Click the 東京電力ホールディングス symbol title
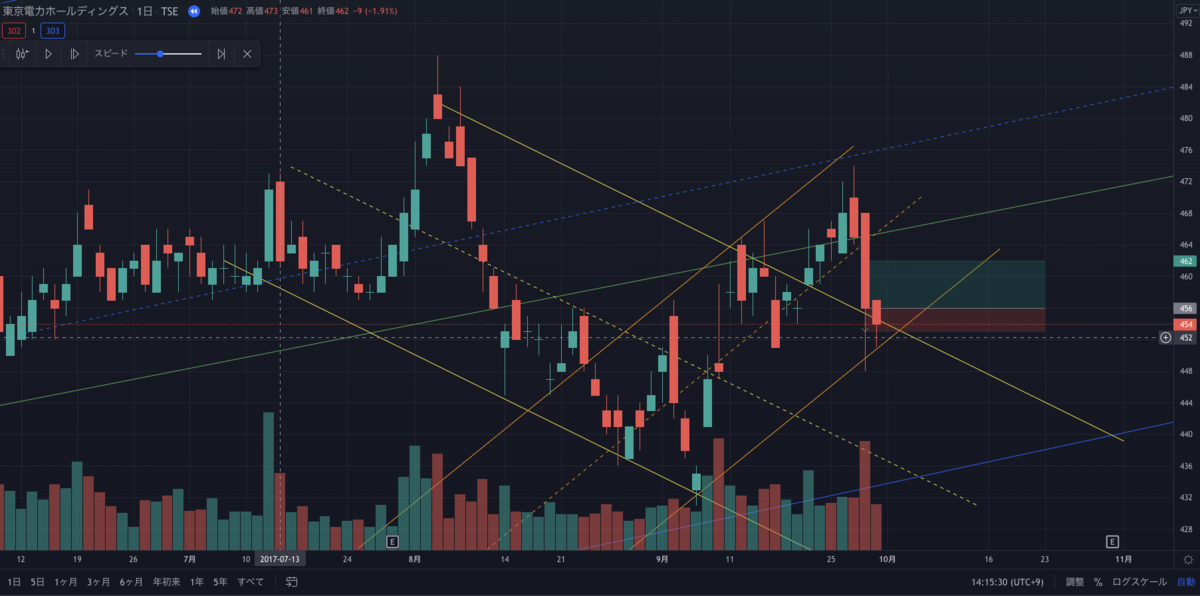This screenshot has height=596, width=1200. [x=65, y=11]
